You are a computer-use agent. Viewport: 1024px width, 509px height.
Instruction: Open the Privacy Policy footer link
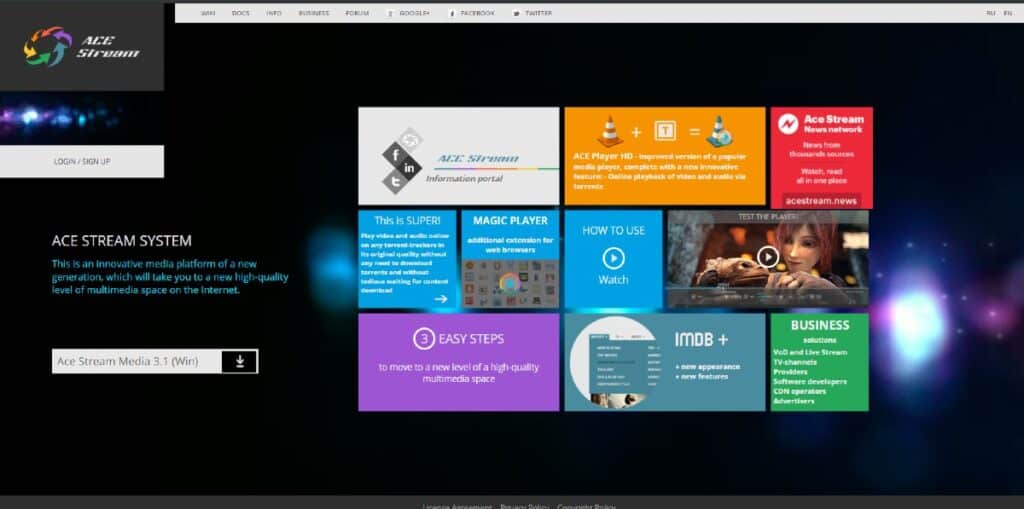pos(524,506)
